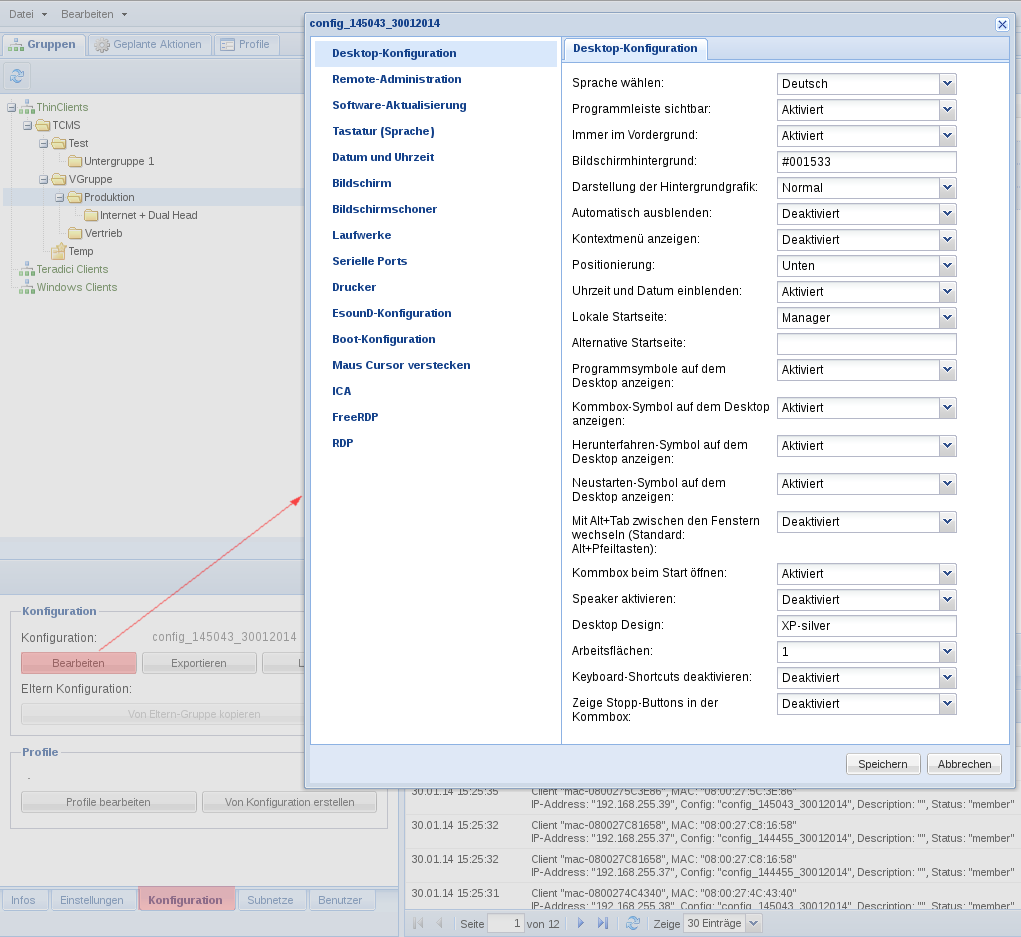Select the ThinClients root node icon
1021x937 pixels.
[x=26, y=107]
